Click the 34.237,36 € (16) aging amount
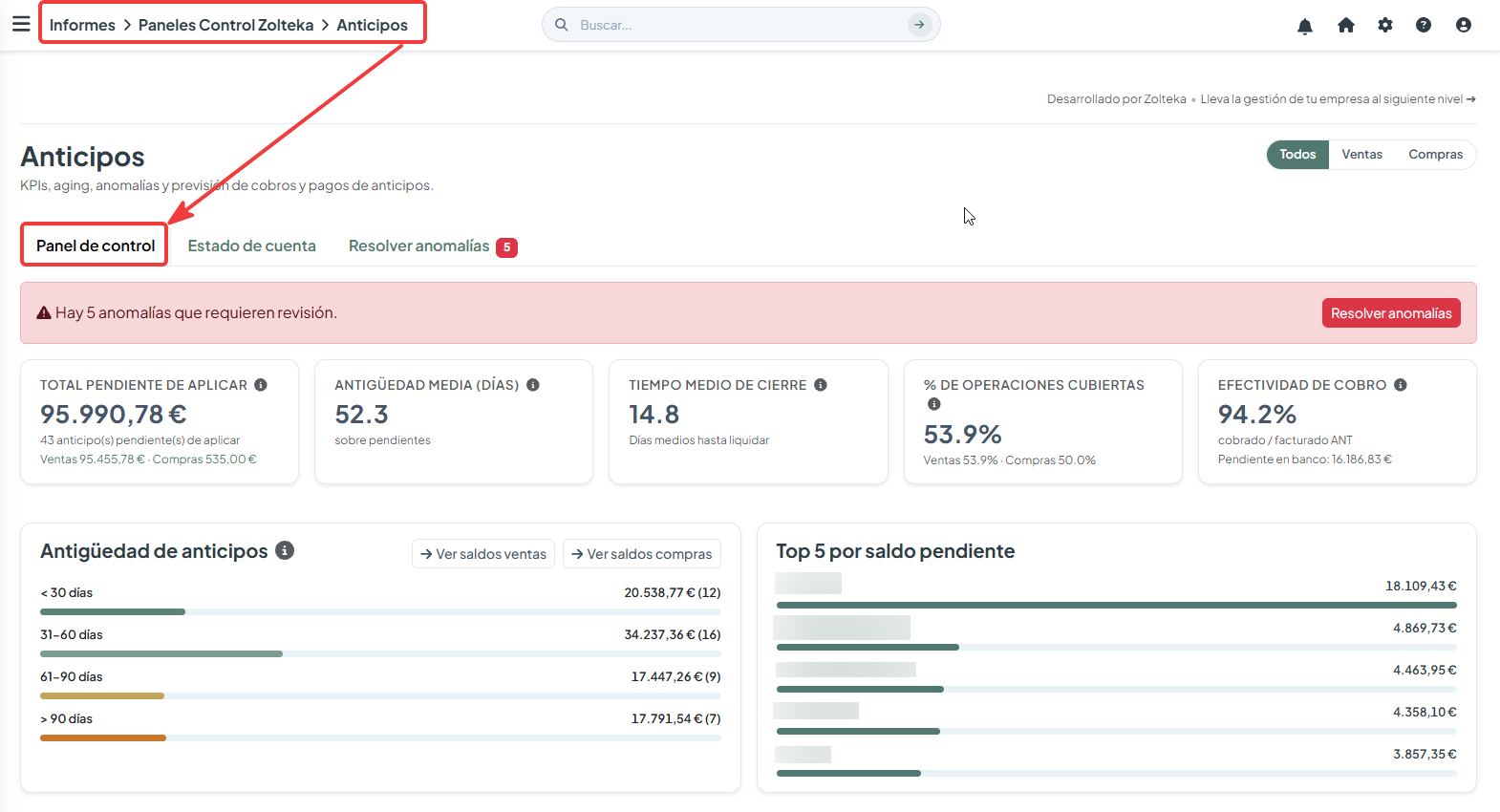This screenshot has height=812, width=1500. (673, 634)
